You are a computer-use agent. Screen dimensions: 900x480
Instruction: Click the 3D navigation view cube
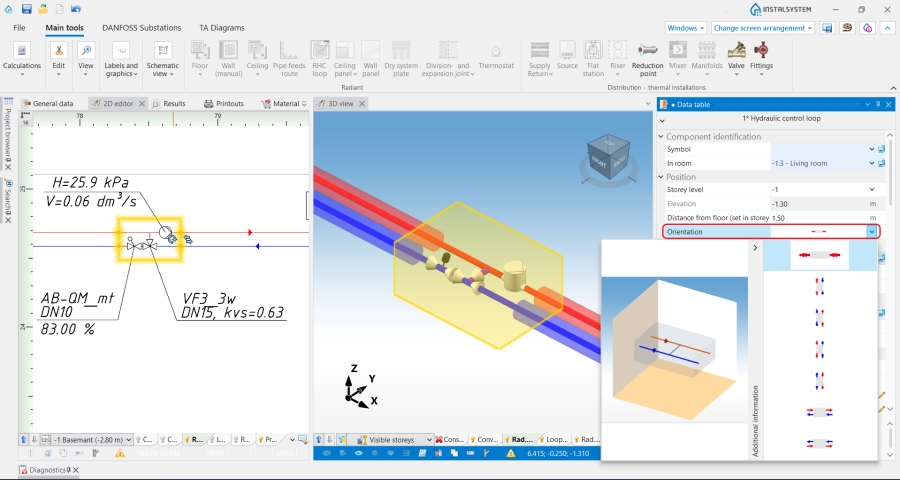(607, 157)
